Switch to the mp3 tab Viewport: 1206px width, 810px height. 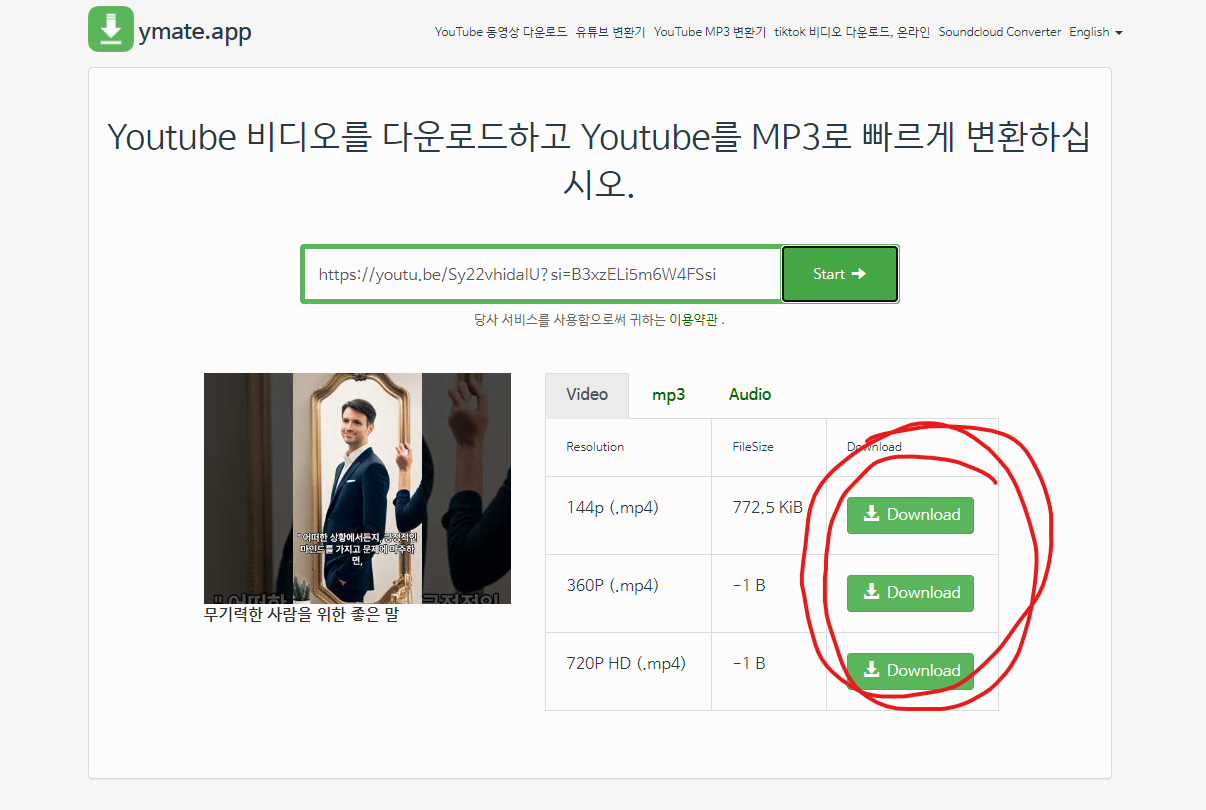668,395
